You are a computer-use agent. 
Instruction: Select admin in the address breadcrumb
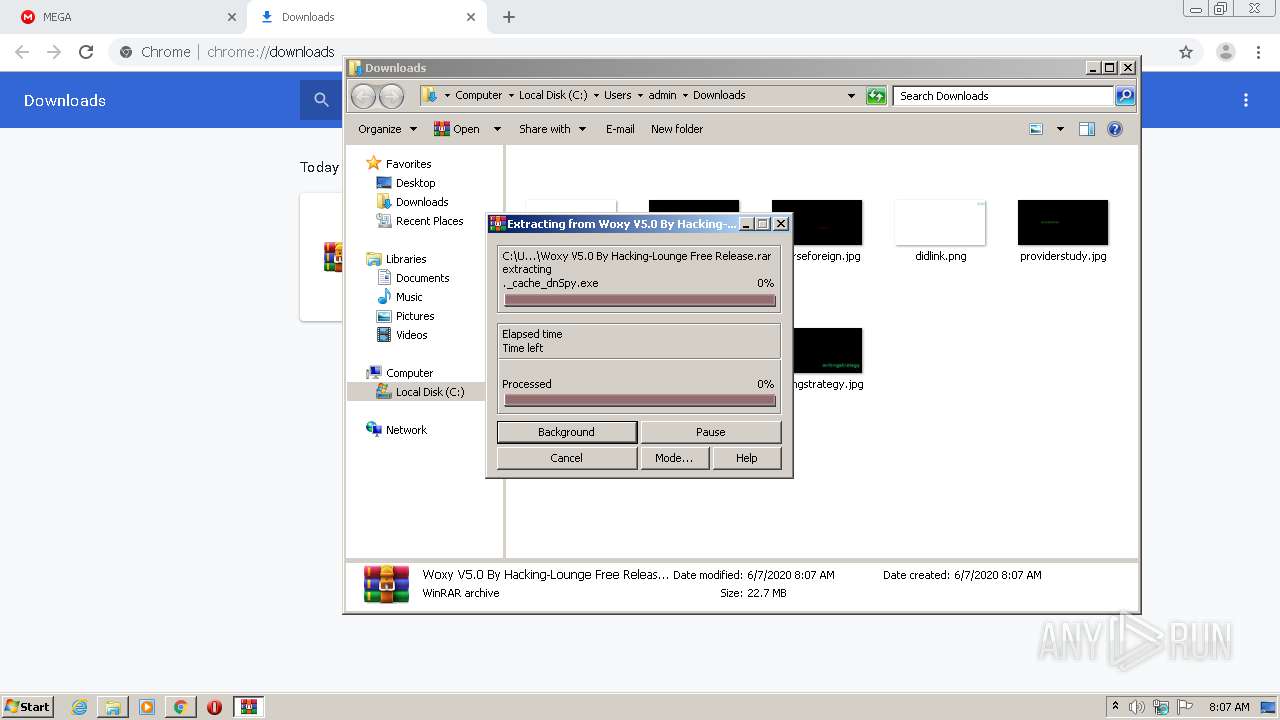coord(662,95)
